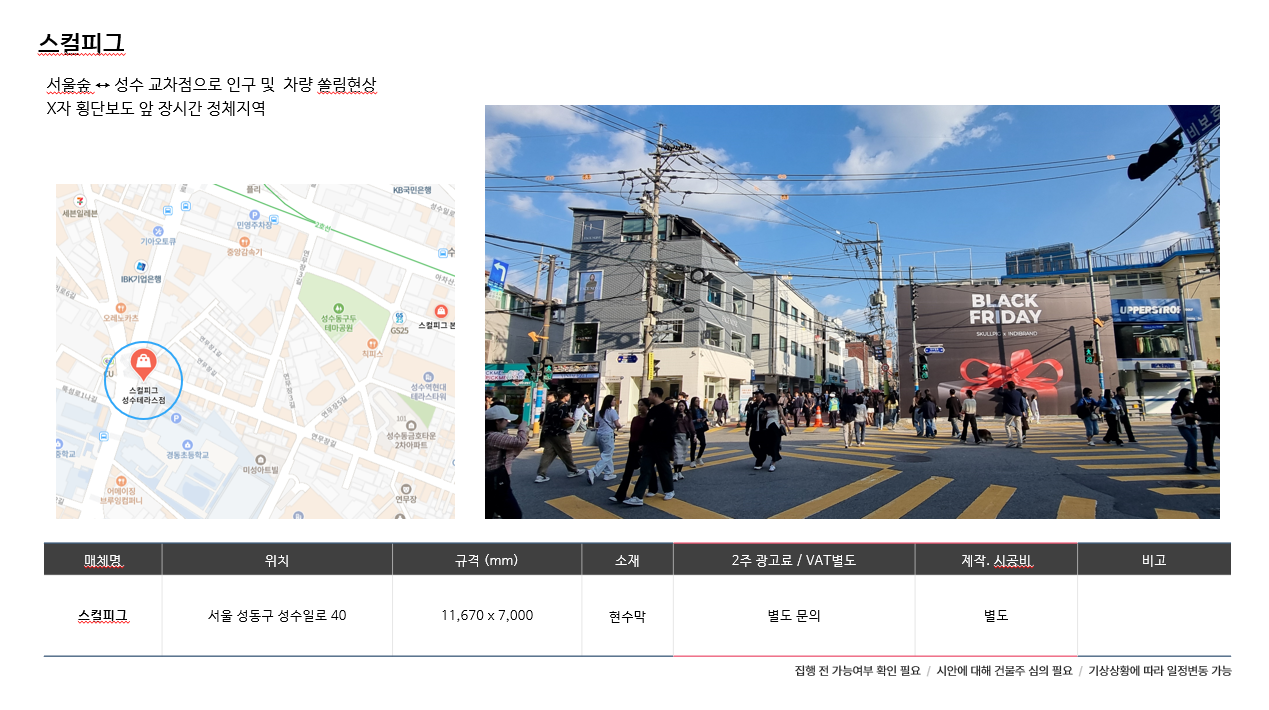1269x710 pixels.
Task: Click the size value 11,670 x 7,000
Action: coord(487,615)
